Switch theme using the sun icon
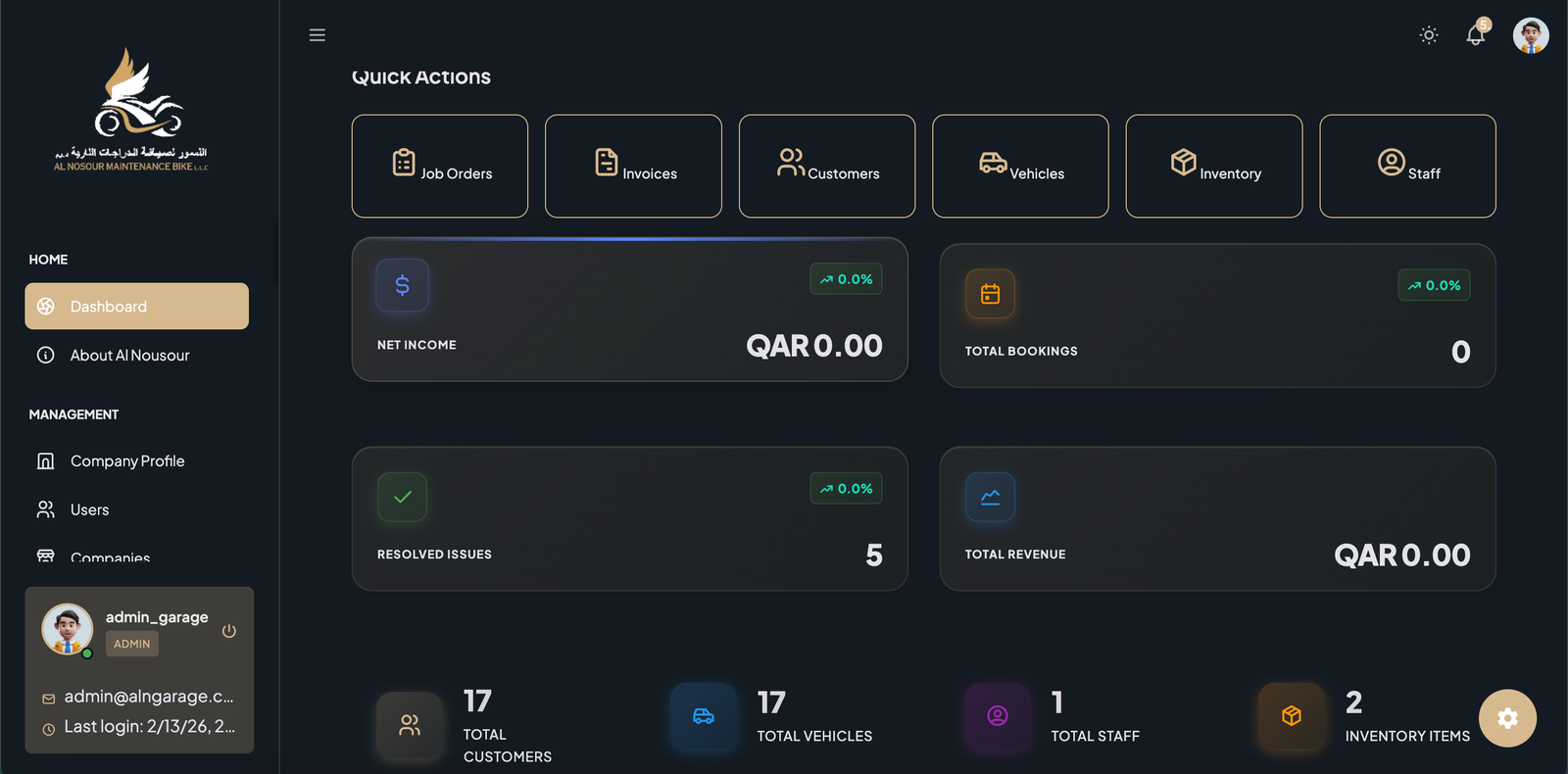This screenshot has height=774, width=1568. (1429, 35)
